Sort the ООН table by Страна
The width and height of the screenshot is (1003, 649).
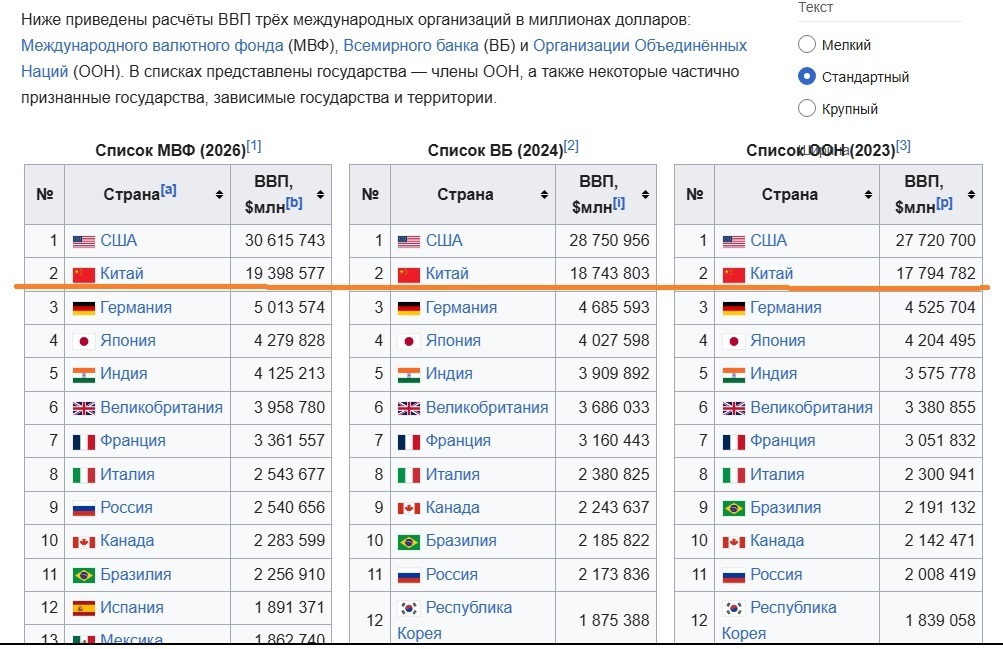[868, 194]
